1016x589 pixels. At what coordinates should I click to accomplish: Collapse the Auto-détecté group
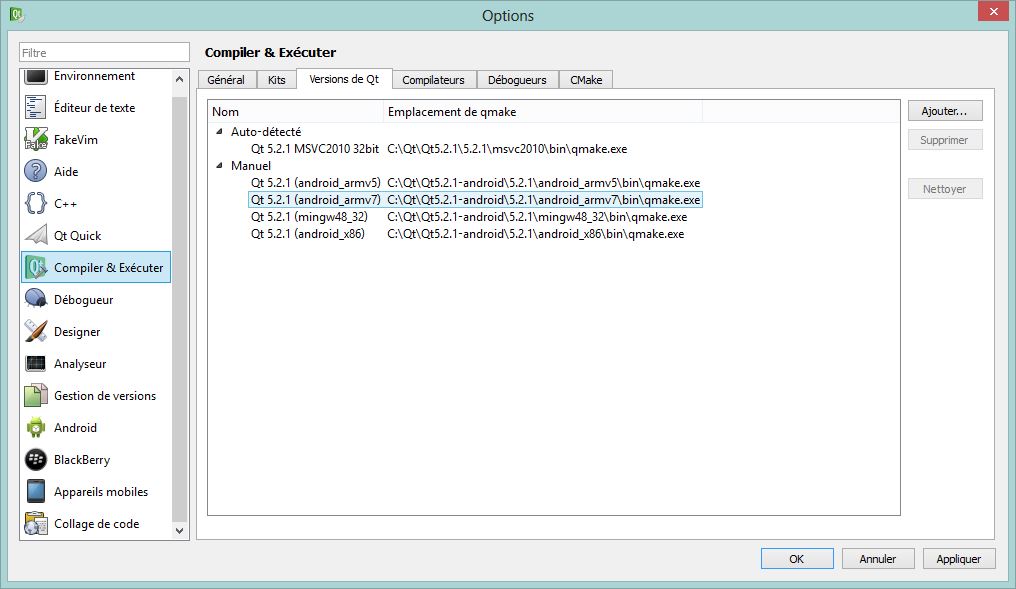pyautogui.click(x=219, y=132)
